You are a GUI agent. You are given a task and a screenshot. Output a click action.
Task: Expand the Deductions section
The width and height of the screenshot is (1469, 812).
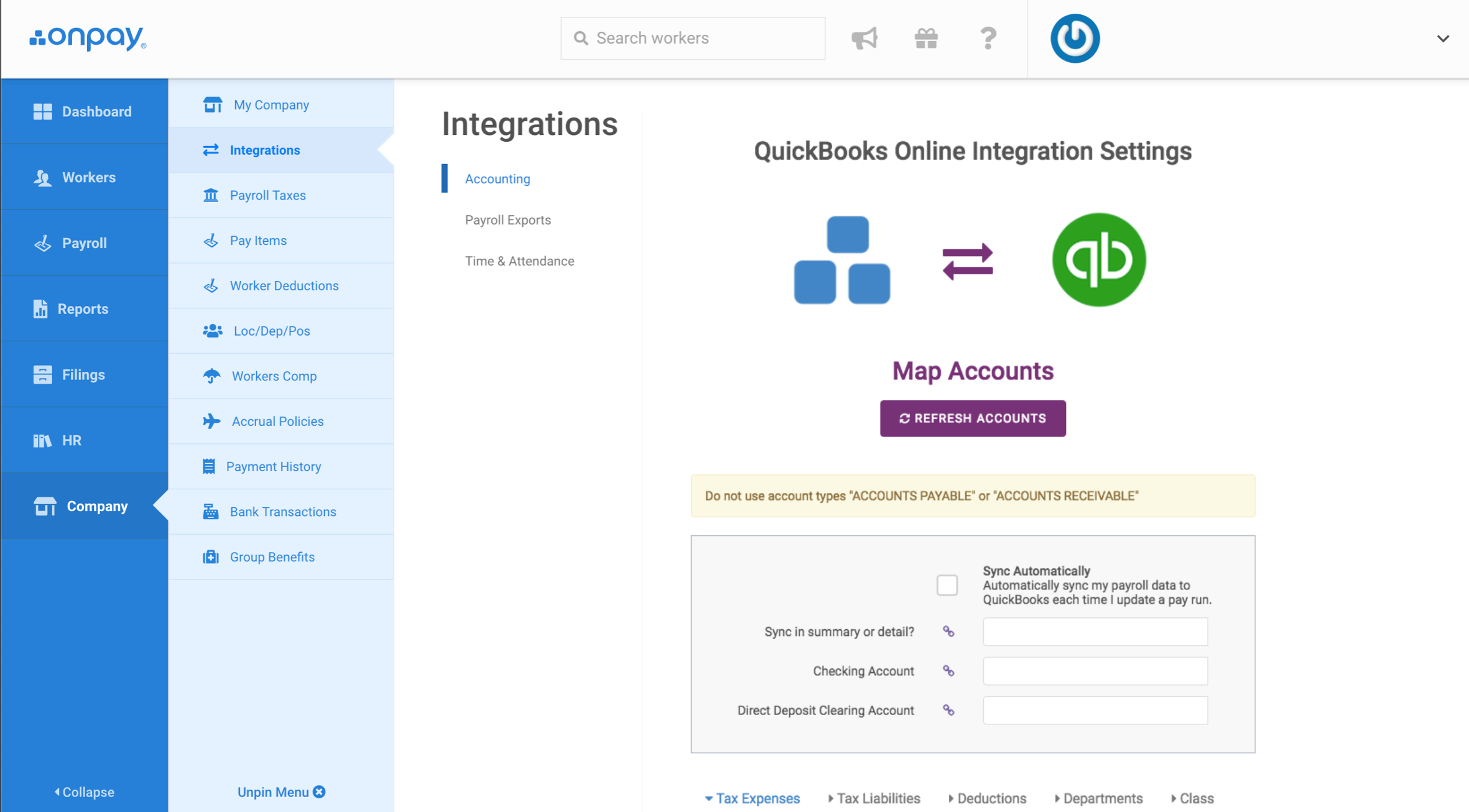(x=987, y=799)
